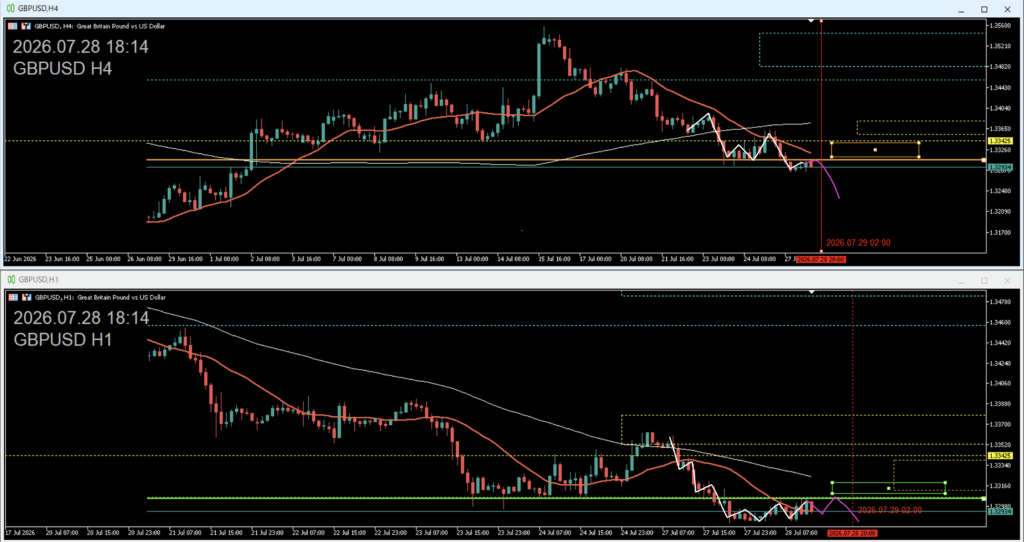
Task: Select the chart shift triangle in H1 chart
Action: pos(811,291)
